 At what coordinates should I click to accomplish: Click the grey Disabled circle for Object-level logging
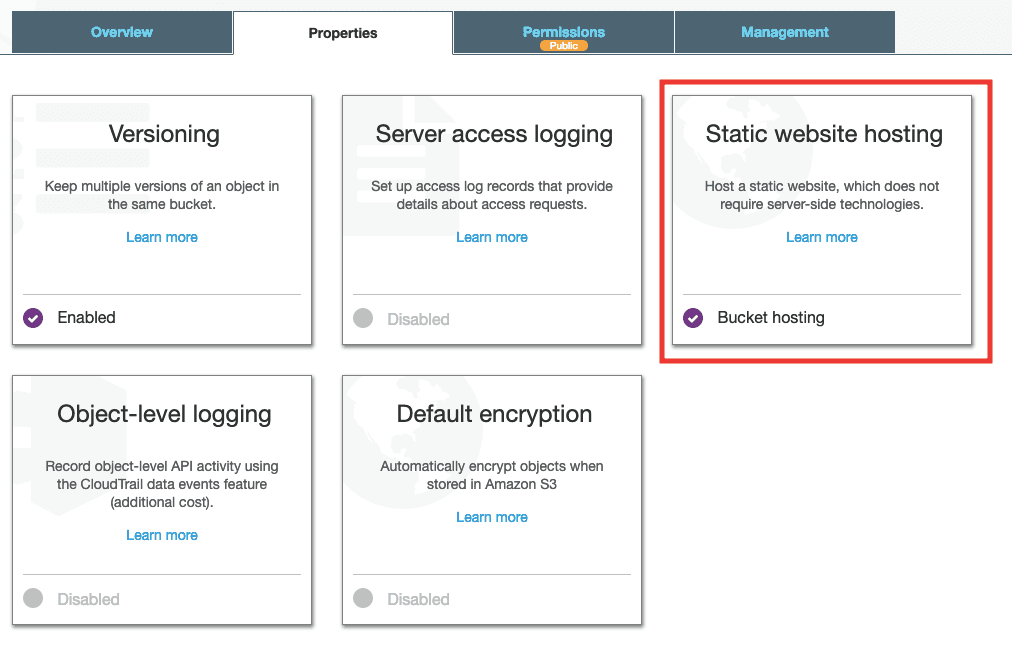click(x=33, y=598)
